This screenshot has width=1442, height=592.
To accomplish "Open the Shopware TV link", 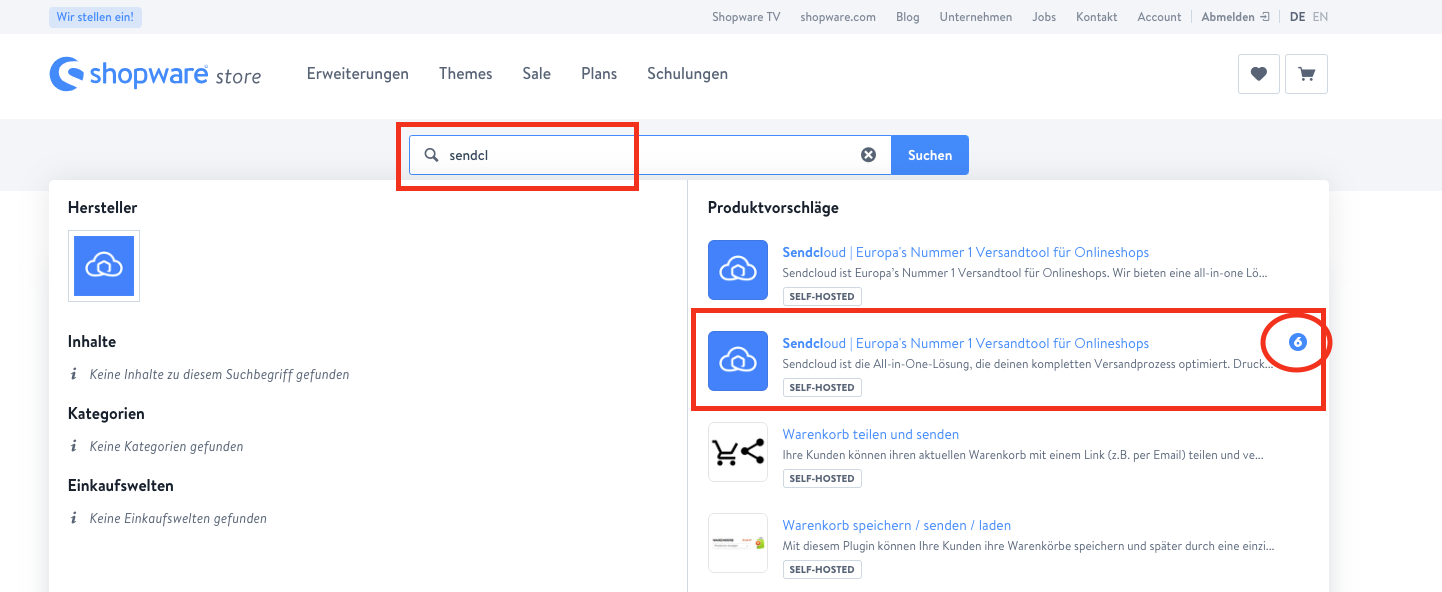I will pos(746,17).
